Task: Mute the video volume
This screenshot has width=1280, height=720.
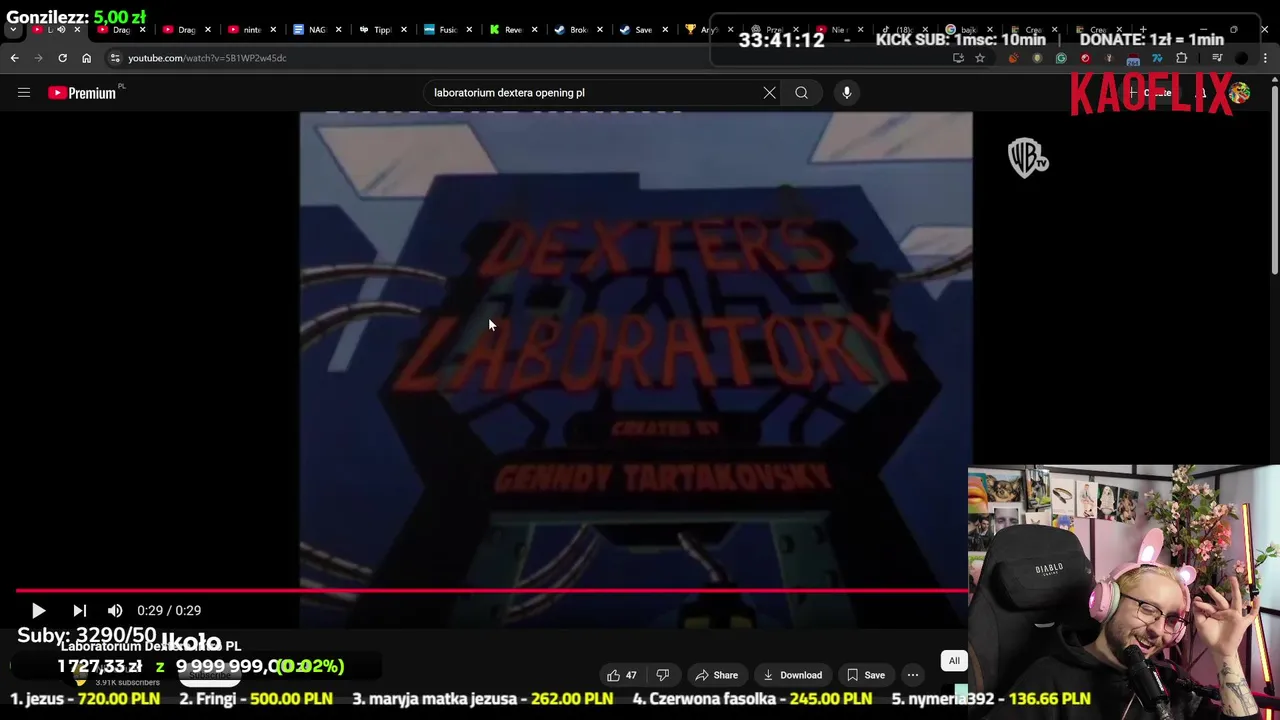Action: click(x=115, y=610)
